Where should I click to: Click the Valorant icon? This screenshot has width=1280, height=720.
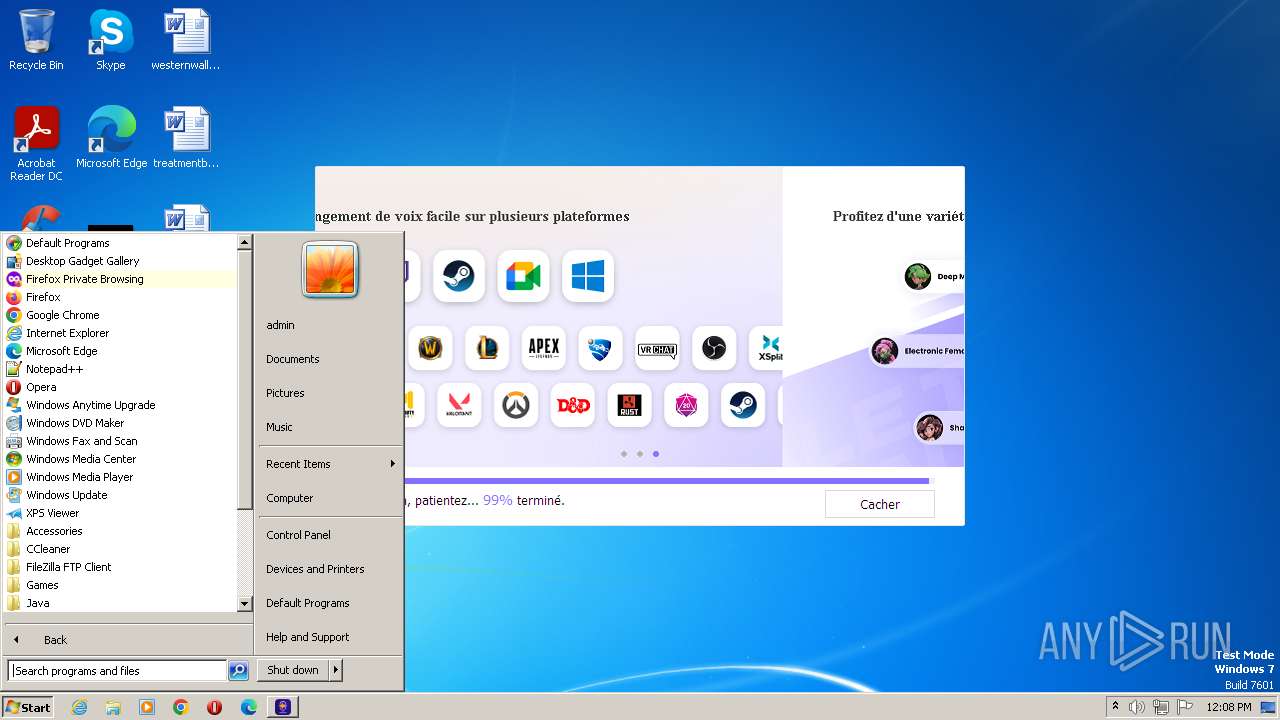click(x=459, y=405)
